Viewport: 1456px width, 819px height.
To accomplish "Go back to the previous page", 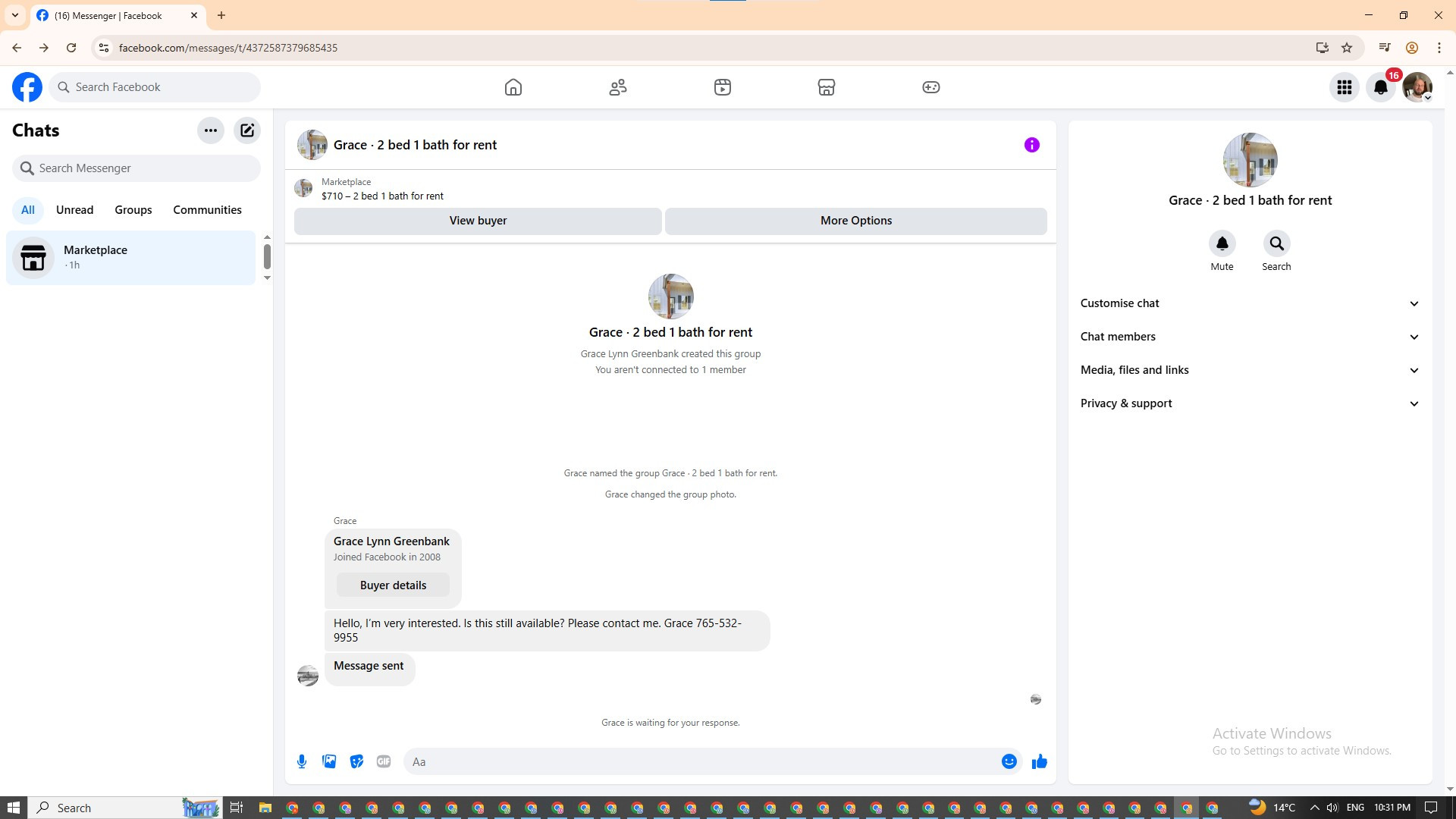I will 17,48.
